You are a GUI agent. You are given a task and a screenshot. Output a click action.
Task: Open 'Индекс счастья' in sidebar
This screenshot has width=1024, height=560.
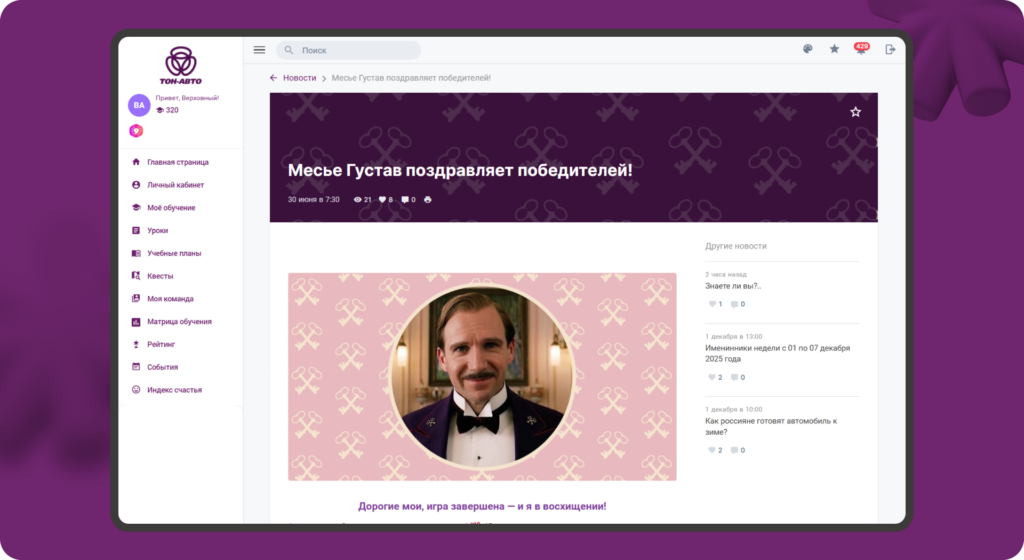[174, 390]
